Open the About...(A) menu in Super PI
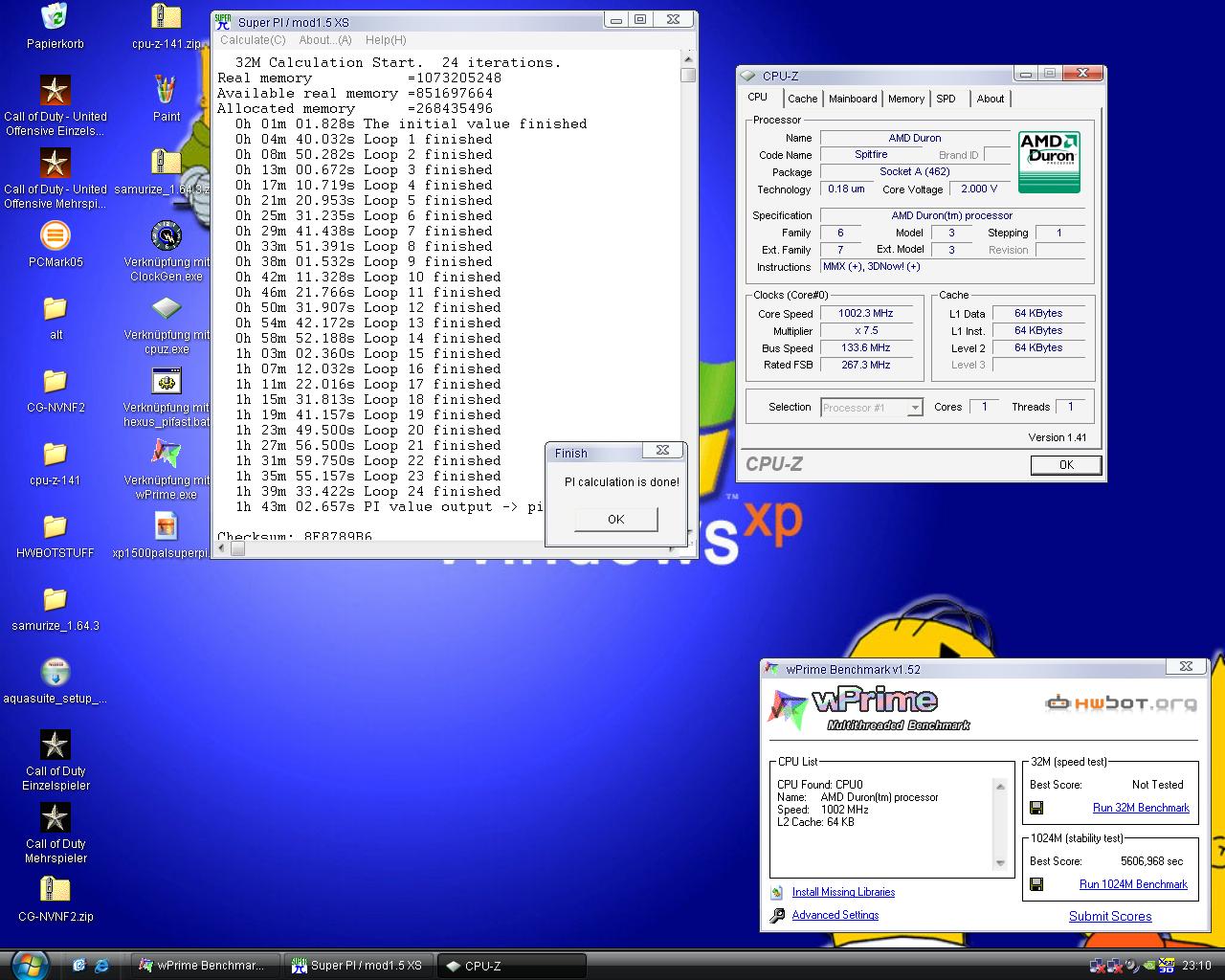 click(x=325, y=40)
